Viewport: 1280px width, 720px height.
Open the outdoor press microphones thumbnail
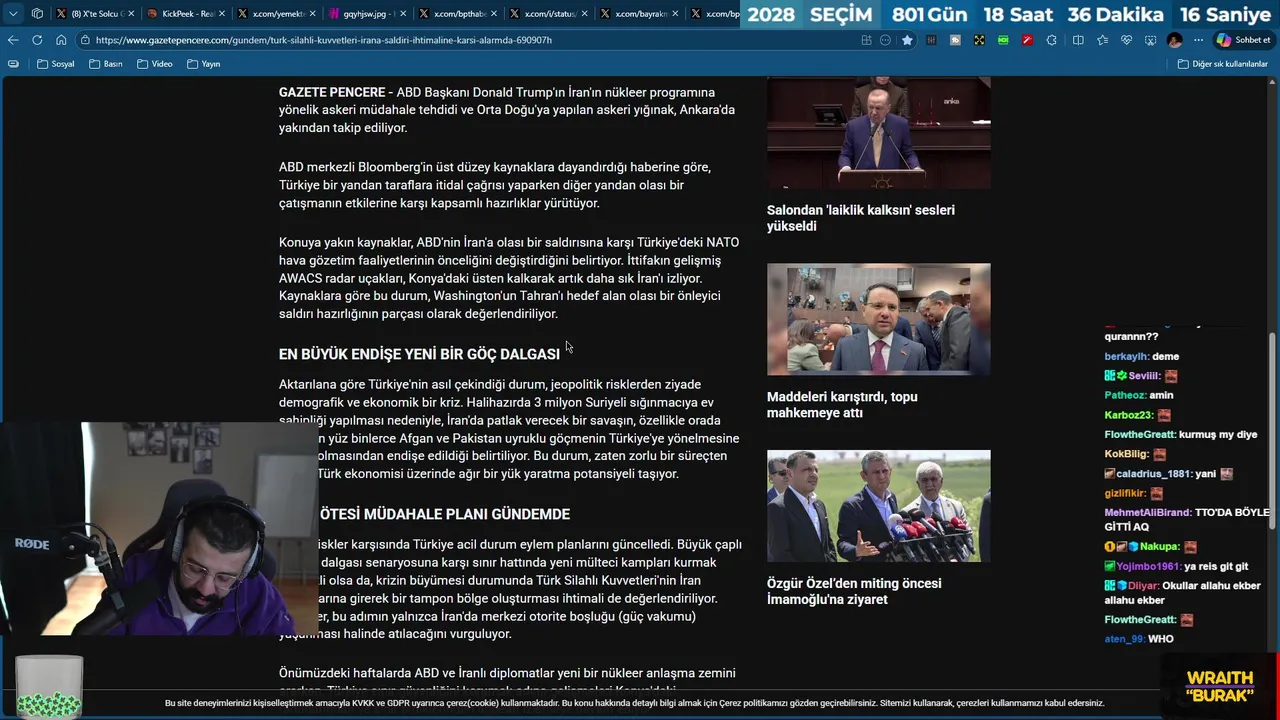pyautogui.click(x=879, y=506)
